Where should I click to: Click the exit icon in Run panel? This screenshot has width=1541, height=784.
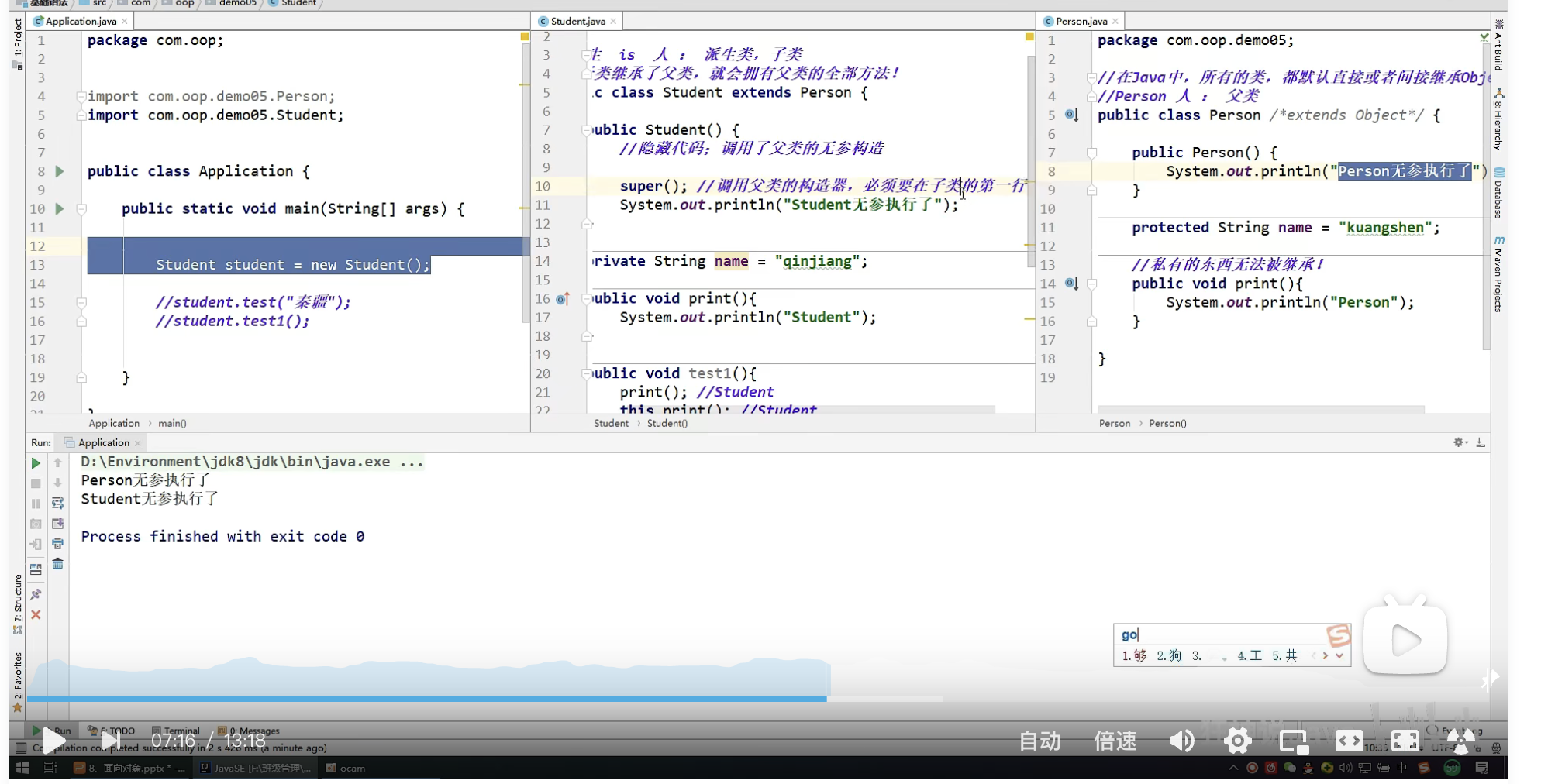click(x=36, y=544)
